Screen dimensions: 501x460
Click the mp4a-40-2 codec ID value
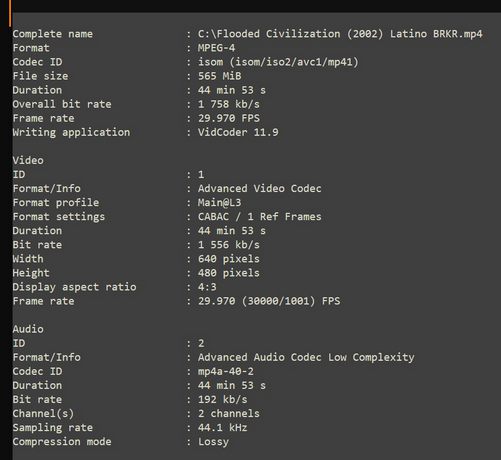click(x=226, y=372)
